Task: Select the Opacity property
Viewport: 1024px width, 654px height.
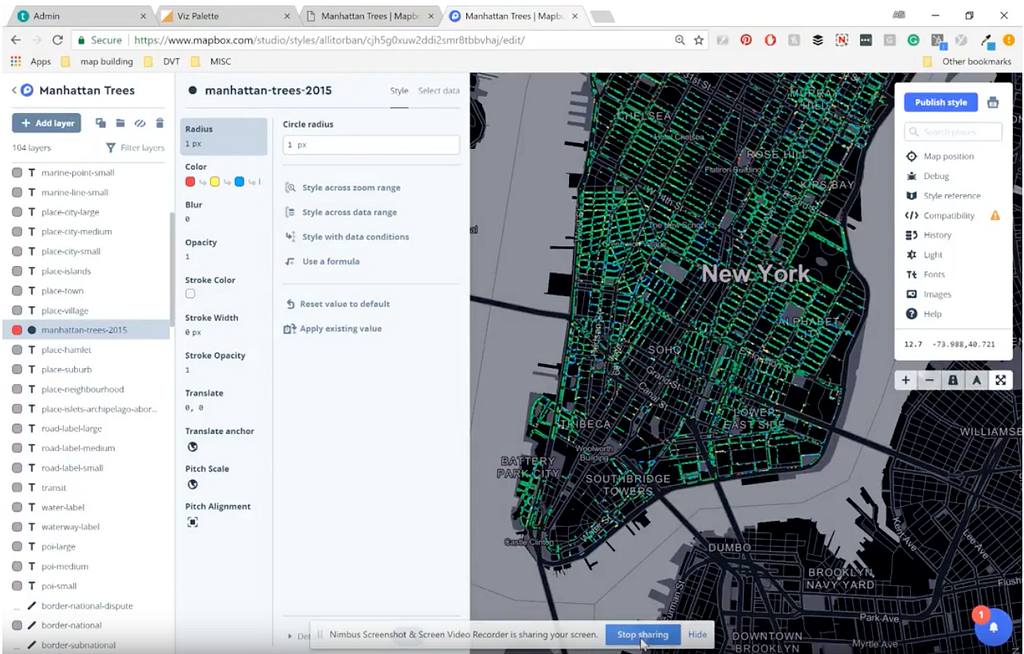Action: (x=223, y=249)
